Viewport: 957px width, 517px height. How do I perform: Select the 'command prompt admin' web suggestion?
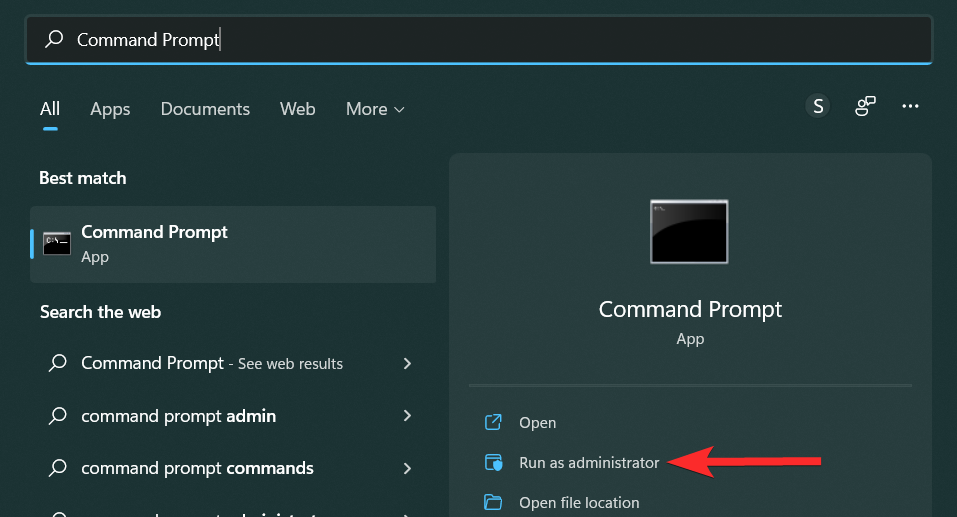(x=178, y=416)
